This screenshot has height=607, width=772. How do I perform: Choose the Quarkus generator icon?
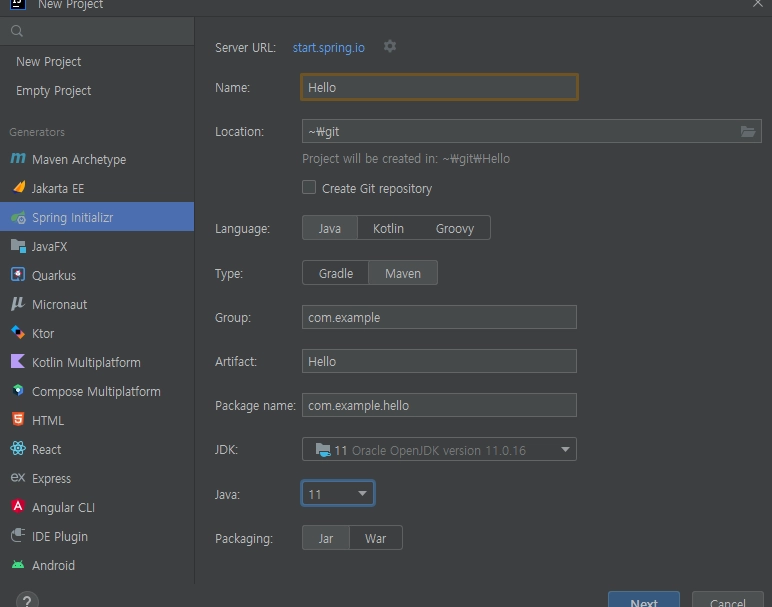17,275
